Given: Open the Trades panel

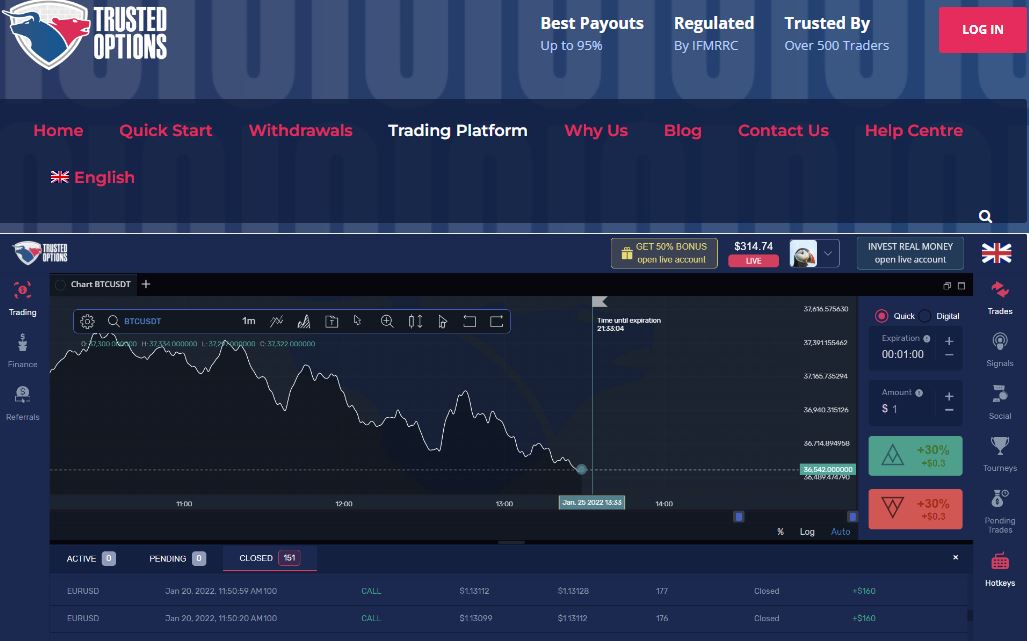Looking at the screenshot, I should pyautogui.click(x=999, y=296).
